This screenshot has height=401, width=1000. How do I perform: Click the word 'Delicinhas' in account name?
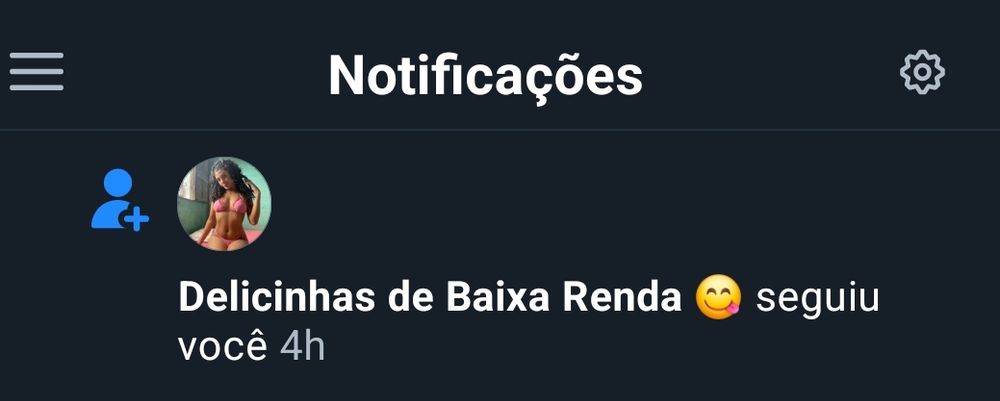click(x=276, y=298)
